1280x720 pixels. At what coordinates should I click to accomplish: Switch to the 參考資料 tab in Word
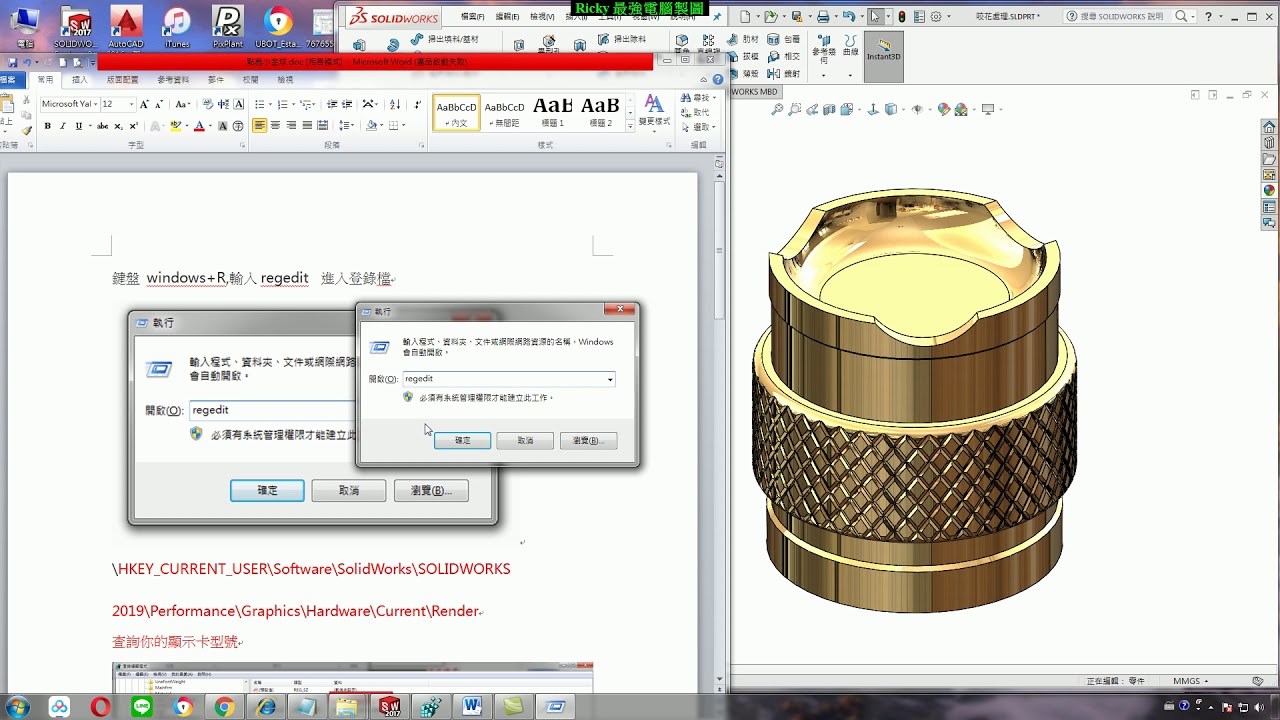click(x=173, y=79)
